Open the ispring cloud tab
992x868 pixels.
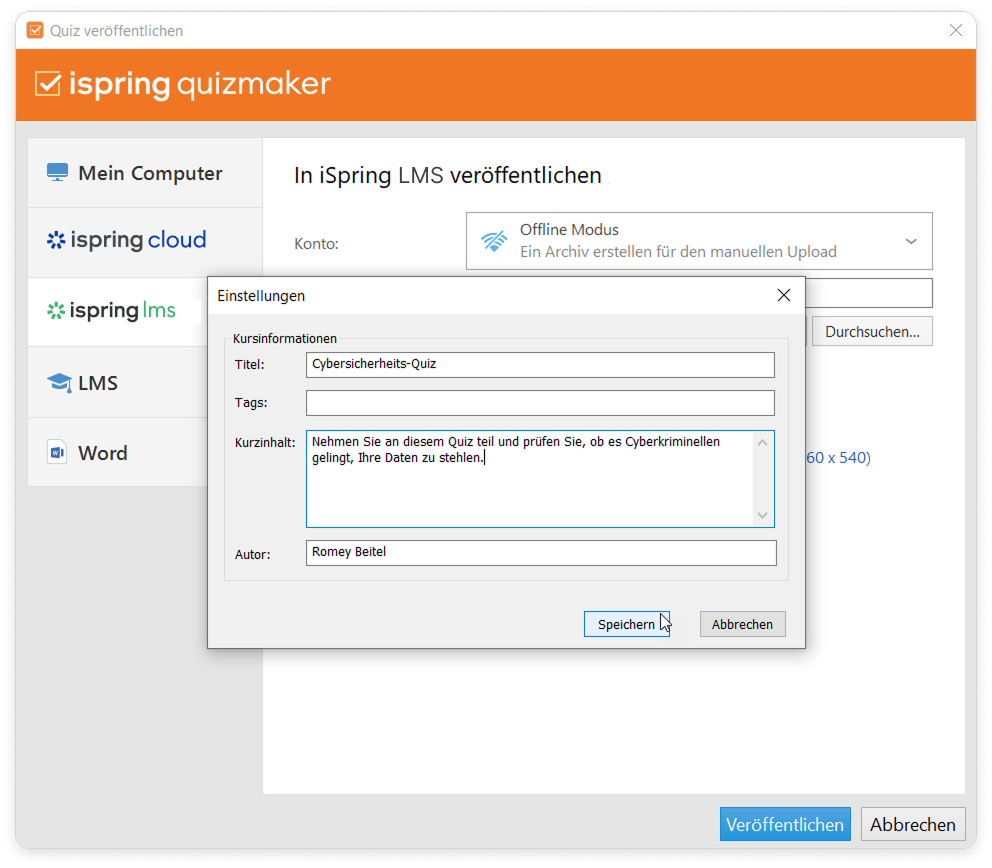[x=126, y=240]
